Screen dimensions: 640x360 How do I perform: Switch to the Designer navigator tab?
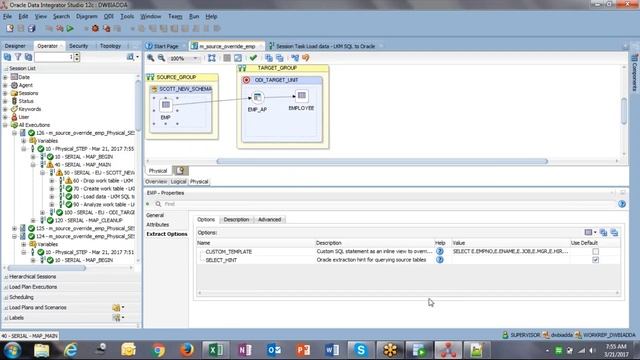click(15, 46)
